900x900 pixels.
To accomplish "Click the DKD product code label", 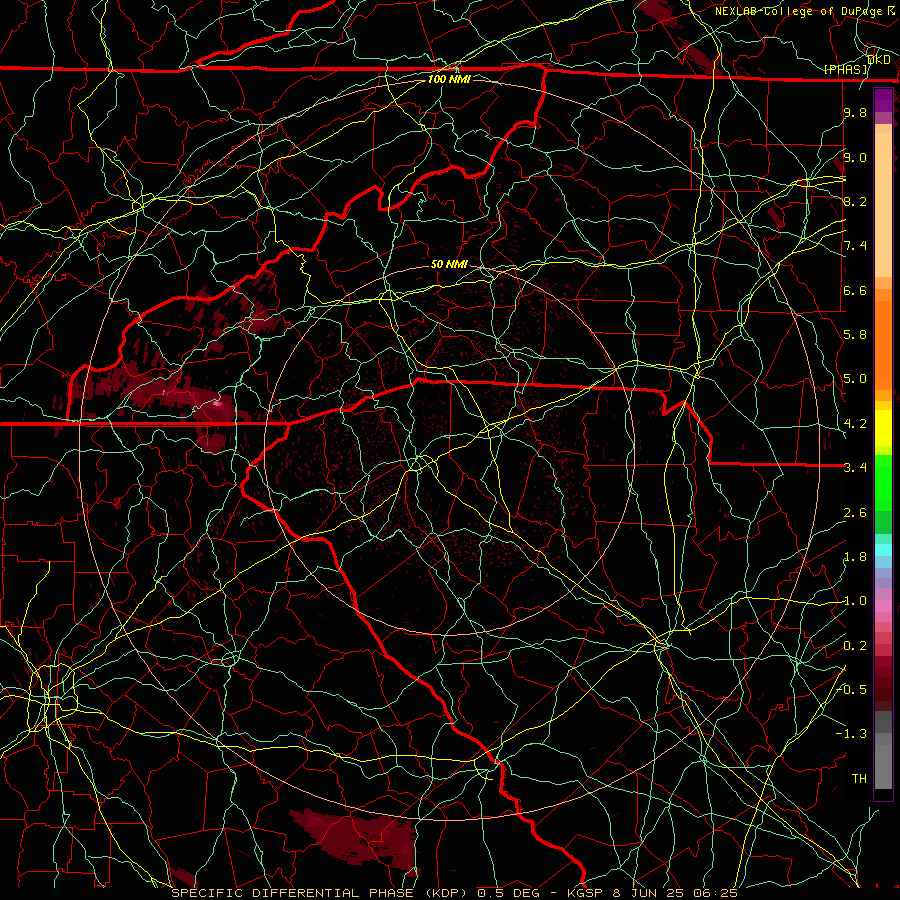I will click(x=879, y=60).
